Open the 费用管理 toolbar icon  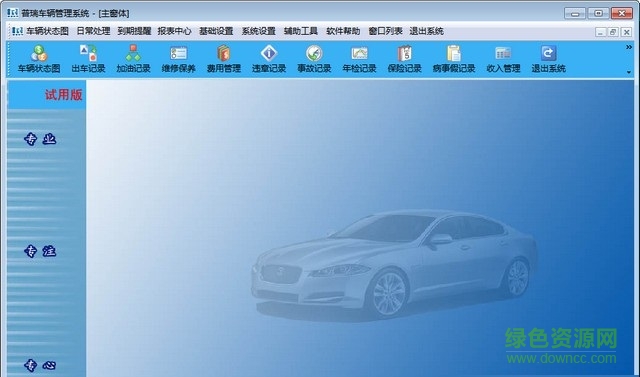(x=224, y=59)
